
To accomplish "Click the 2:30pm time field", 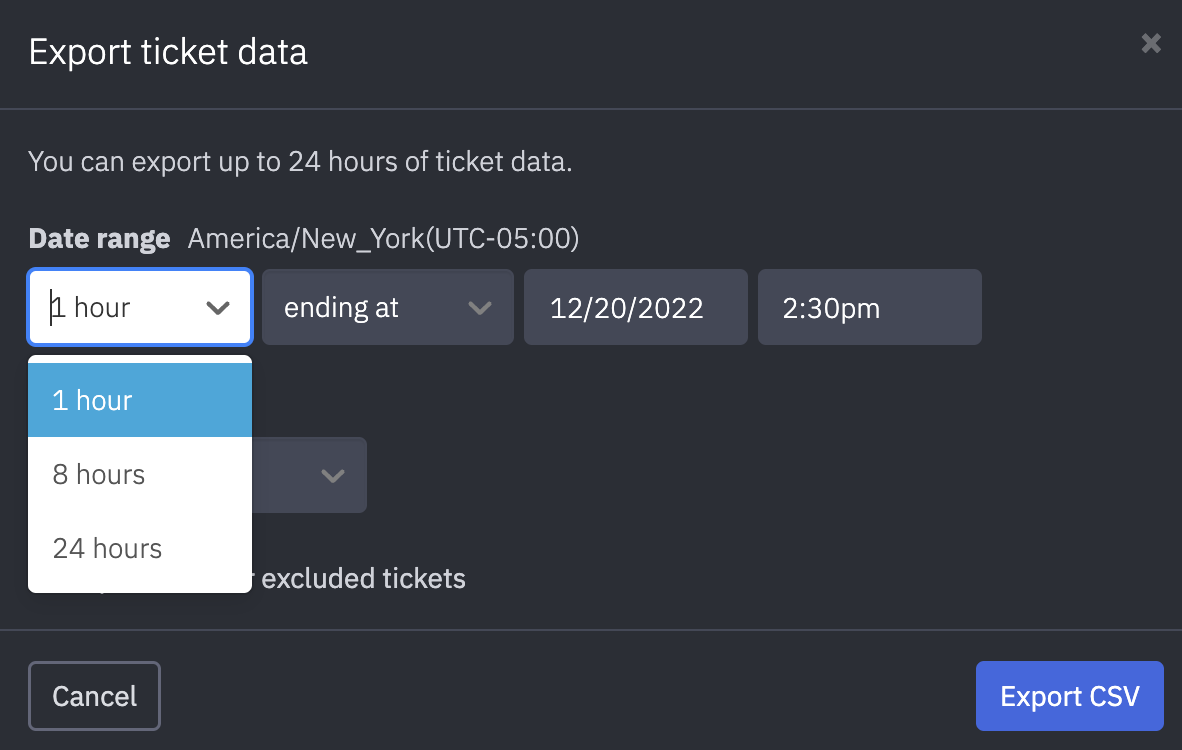I will (x=869, y=308).
